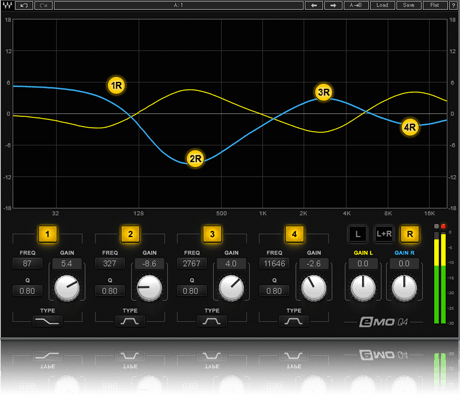Screen dimensions: 460x395
Task: Toggle band 4 on/off button
Action: tap(294, 234)
